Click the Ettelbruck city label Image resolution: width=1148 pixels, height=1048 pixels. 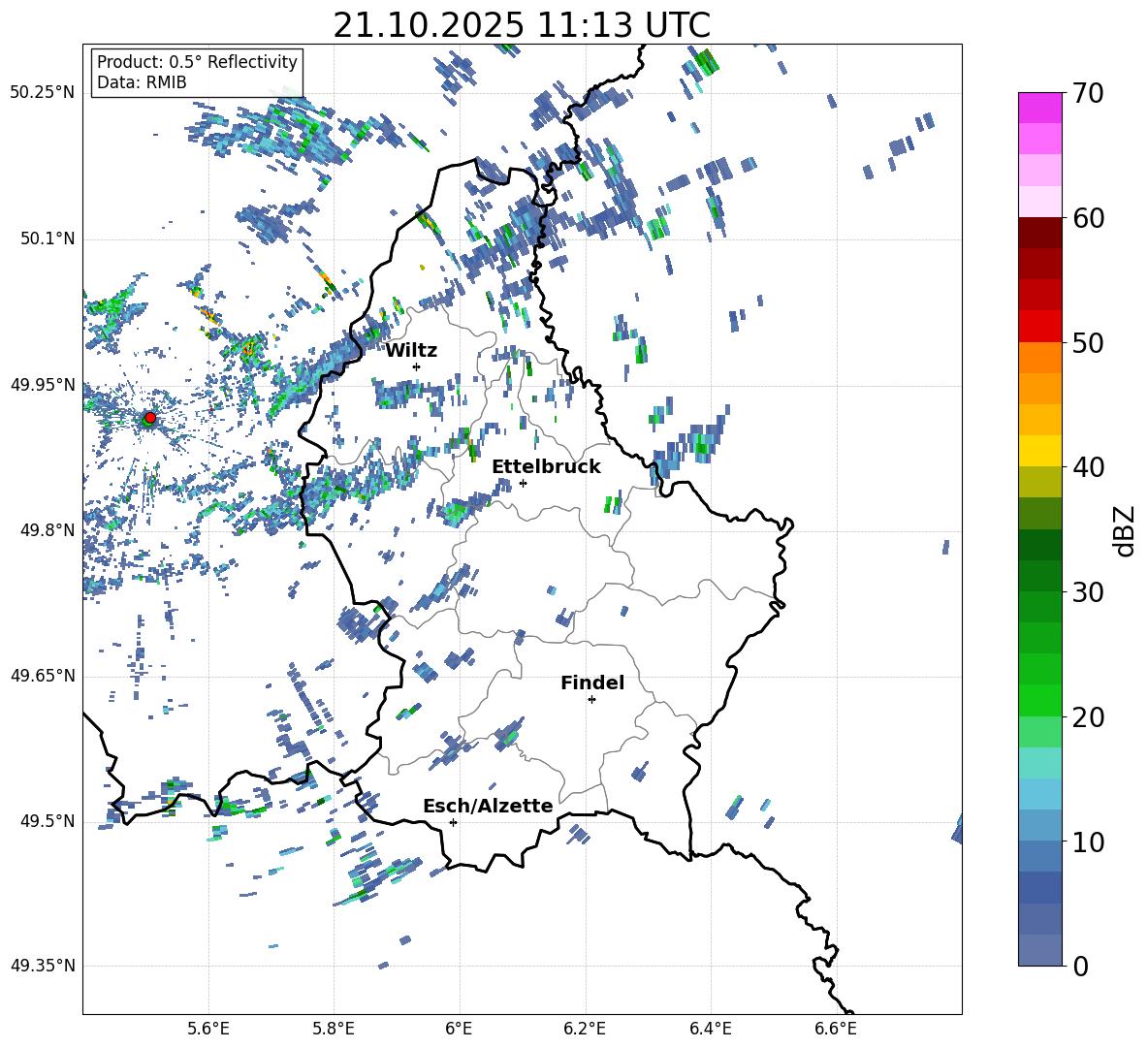pyautogui.click(x=546, y=467)
